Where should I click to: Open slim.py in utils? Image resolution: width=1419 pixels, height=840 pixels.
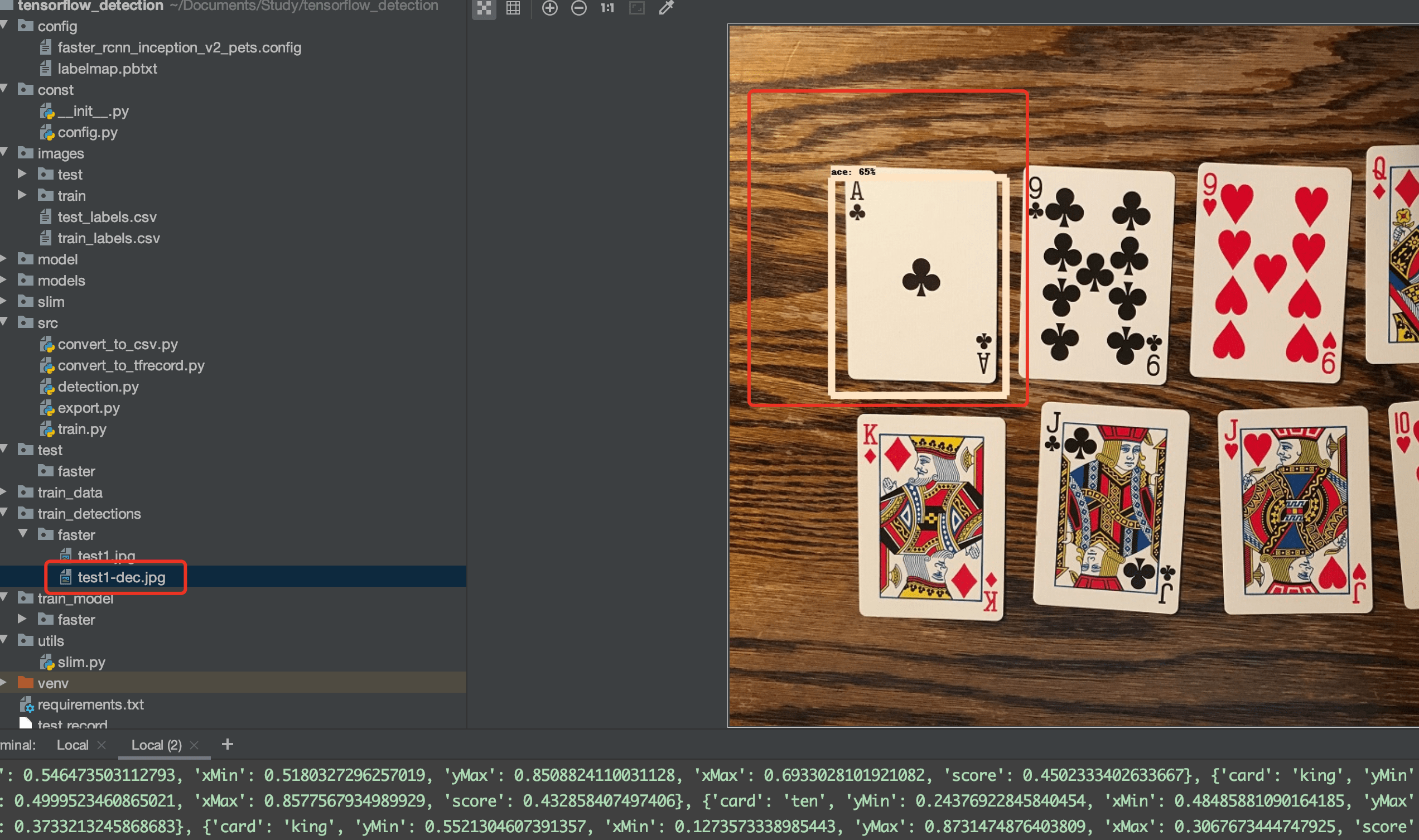pos(81,662)
